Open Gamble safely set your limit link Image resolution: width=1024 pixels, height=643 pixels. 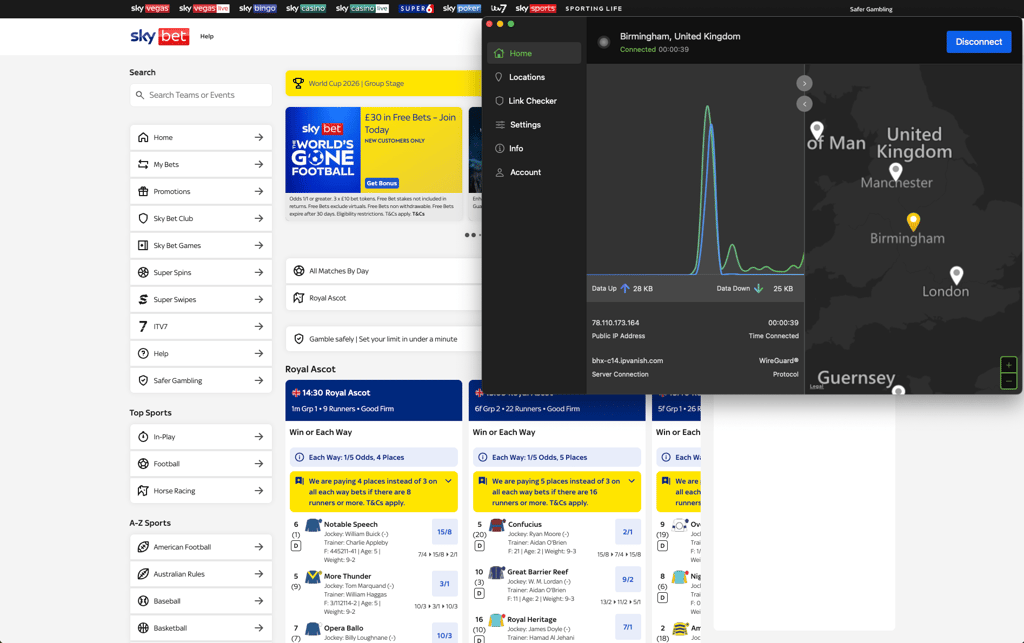(x=383, y=339)
